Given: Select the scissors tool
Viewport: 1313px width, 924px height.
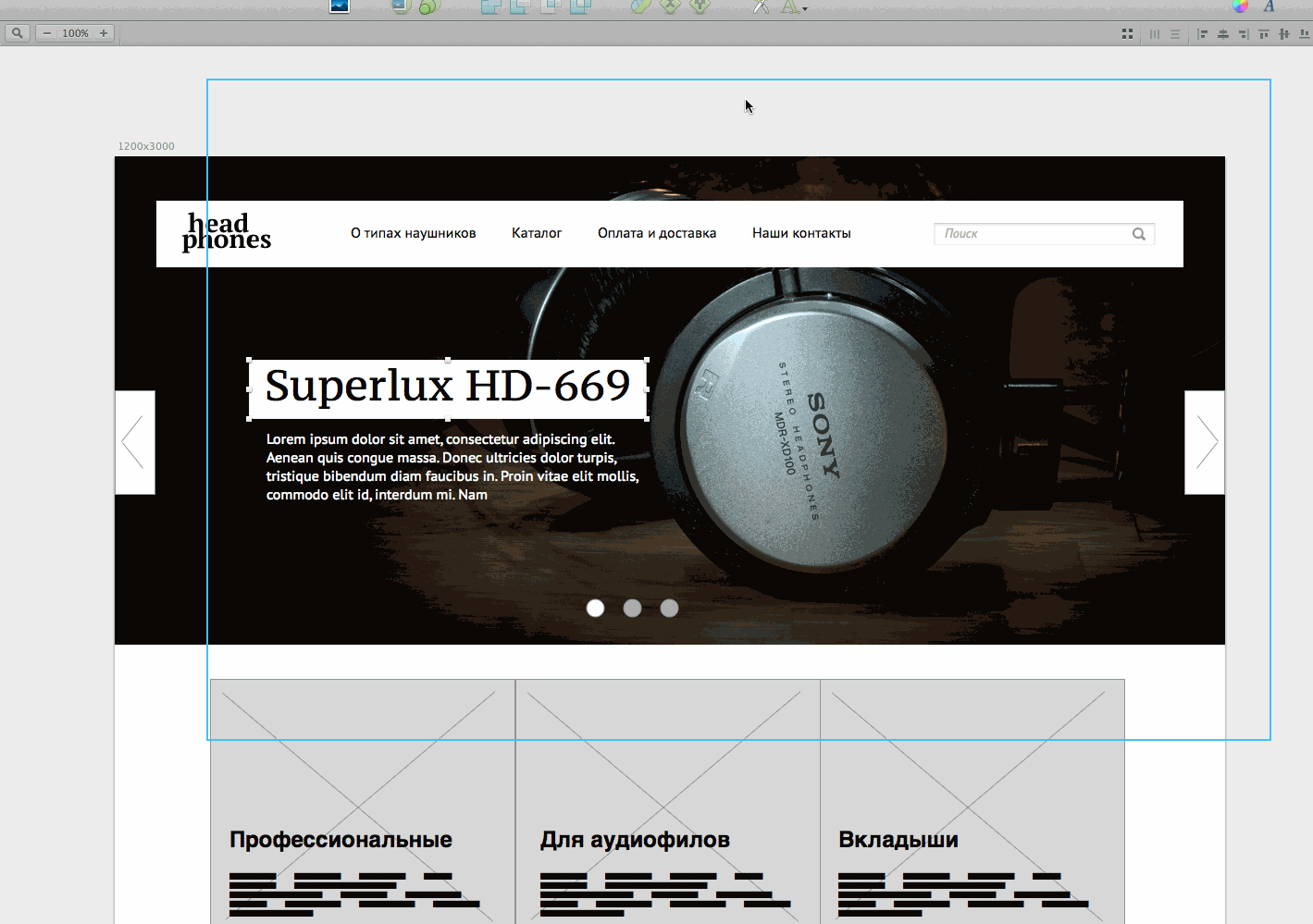Looking at the screenshot, I should pos(761,6).
